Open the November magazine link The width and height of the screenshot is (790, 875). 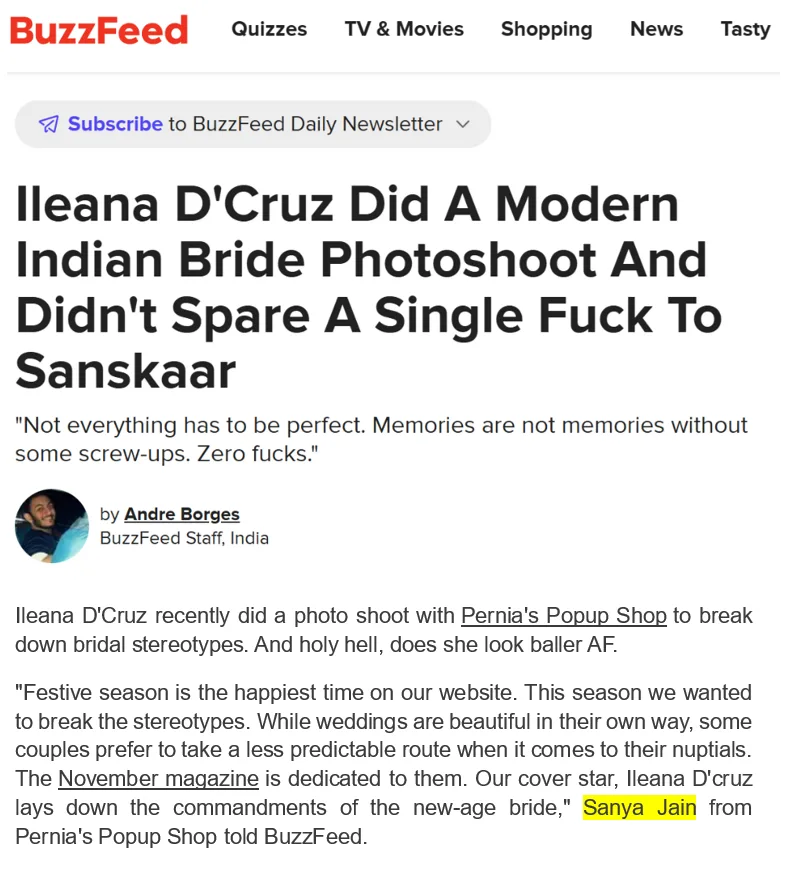159,778
